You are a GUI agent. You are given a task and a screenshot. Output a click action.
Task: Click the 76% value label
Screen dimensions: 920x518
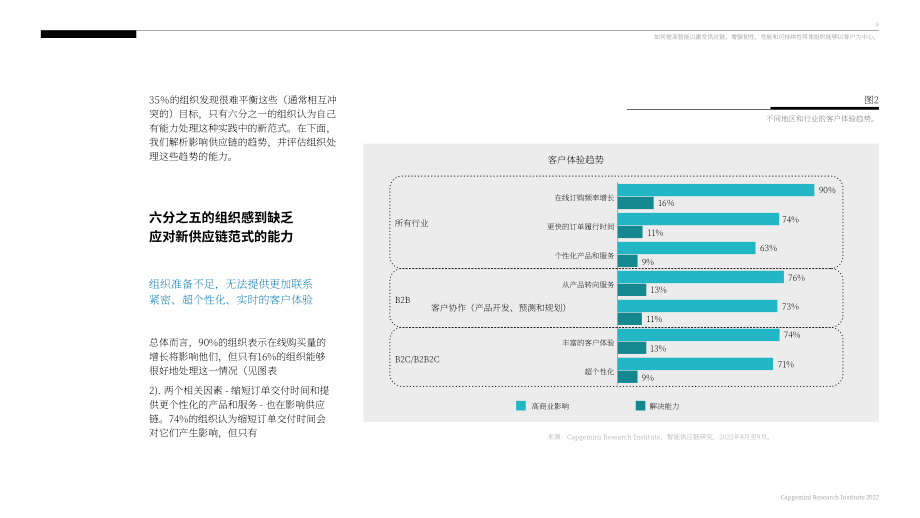tap(796, 277)
